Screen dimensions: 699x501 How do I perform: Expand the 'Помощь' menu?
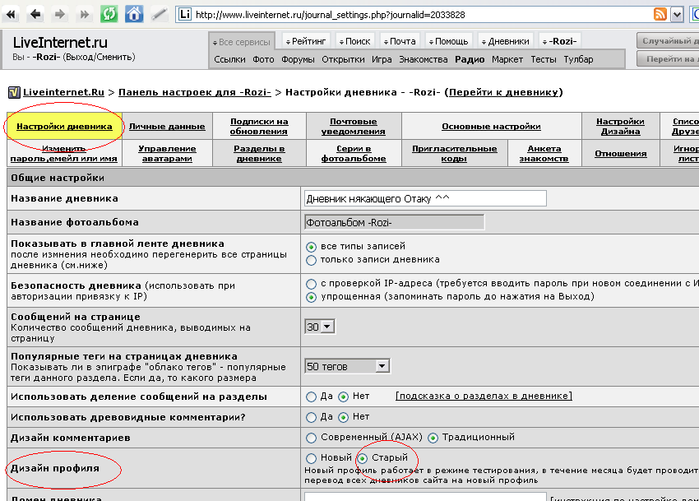click(x=448, y=41)
